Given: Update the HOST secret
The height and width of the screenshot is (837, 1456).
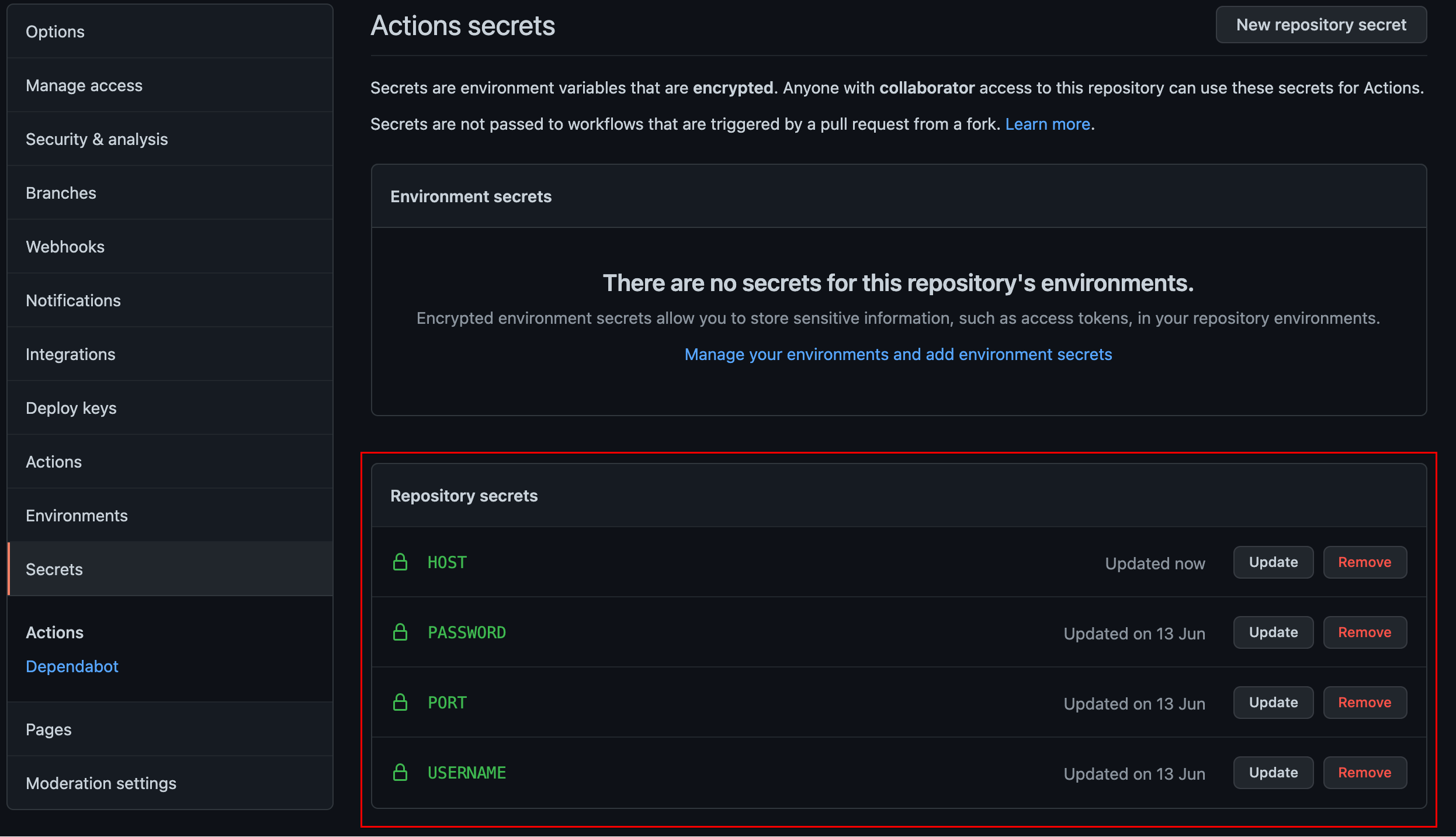Looking at the screenshot, I should click(x=1273, y=562).
